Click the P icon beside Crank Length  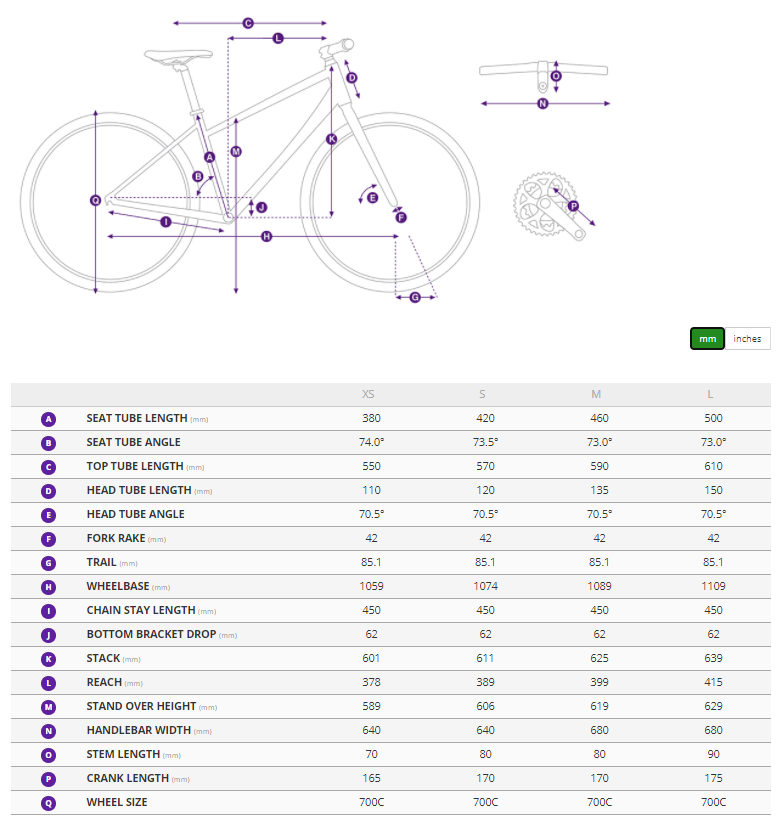(49, 779)
